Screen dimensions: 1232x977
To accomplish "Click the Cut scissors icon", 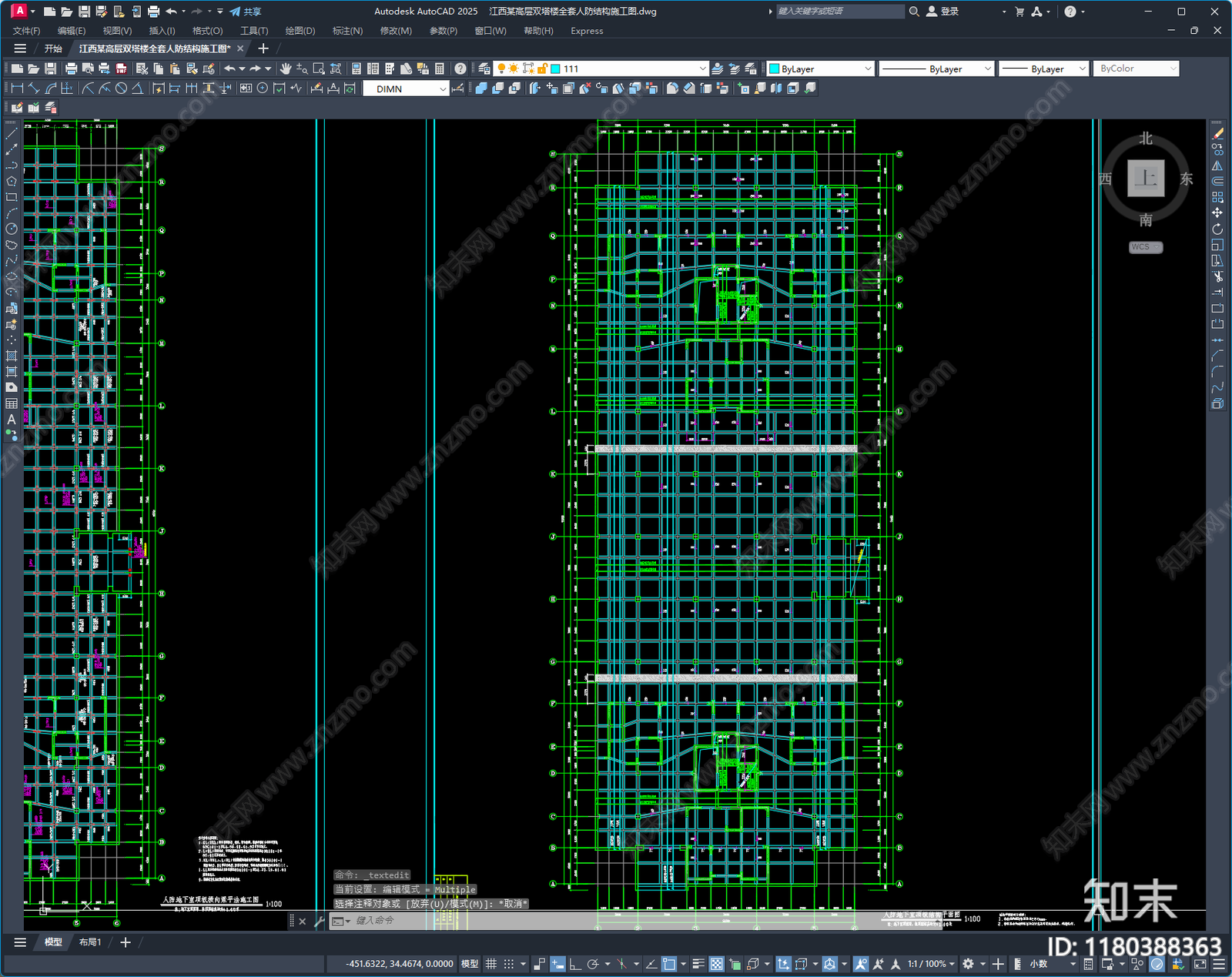I will (x=142, y=69).
